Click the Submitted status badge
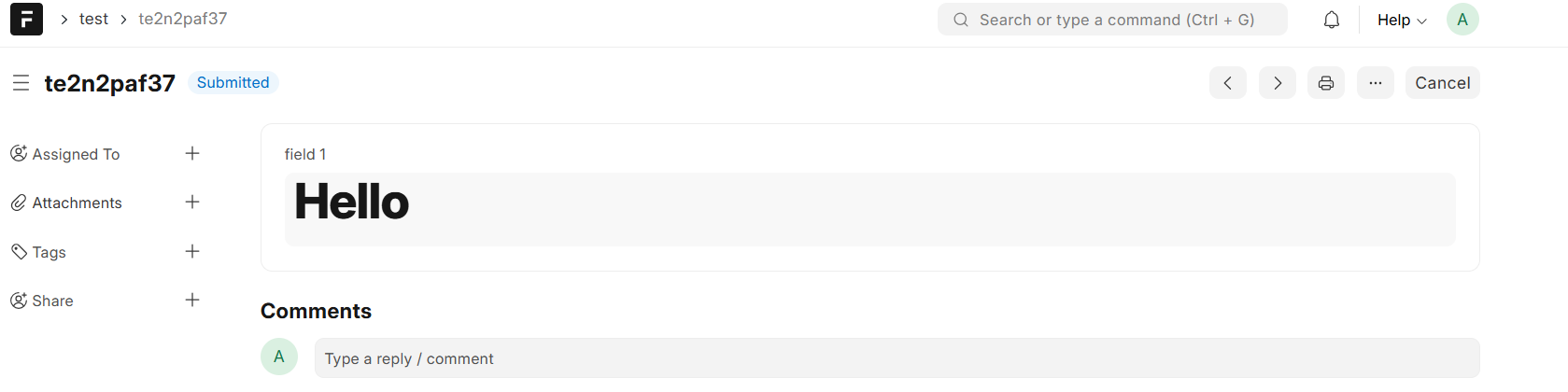Viewport: 1568px width, 392px height. click(x=233, y=83)
